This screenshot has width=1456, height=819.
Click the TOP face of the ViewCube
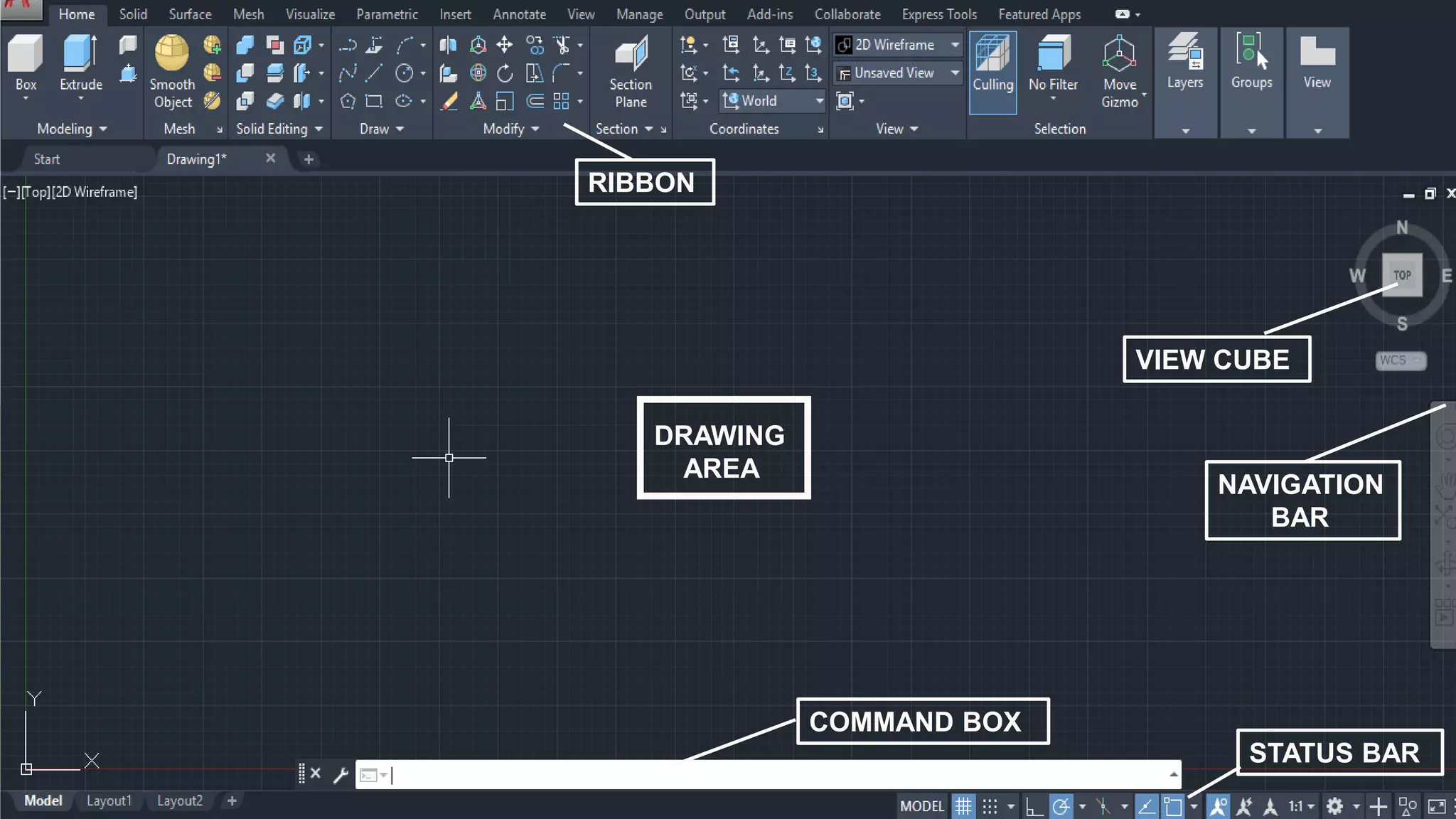[1402, 275]
